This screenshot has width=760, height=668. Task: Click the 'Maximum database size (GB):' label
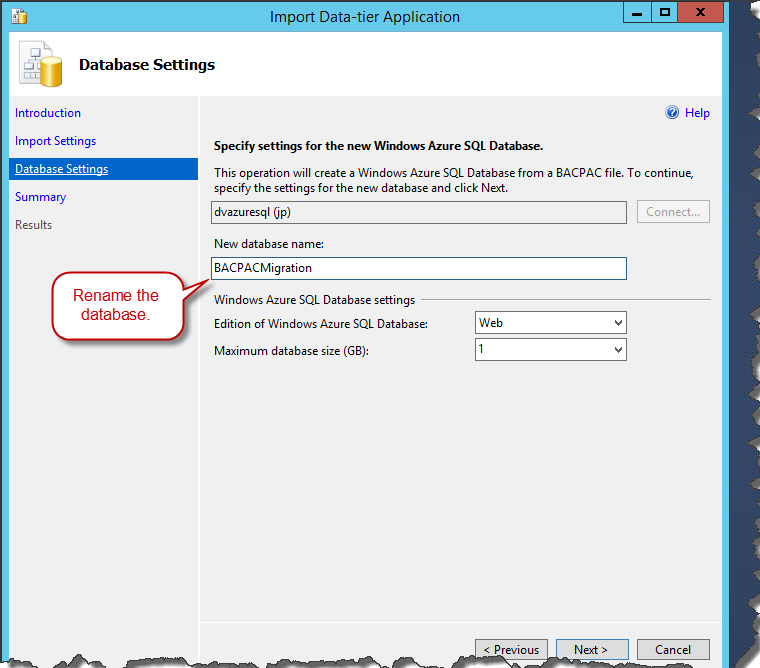point(291,351)
